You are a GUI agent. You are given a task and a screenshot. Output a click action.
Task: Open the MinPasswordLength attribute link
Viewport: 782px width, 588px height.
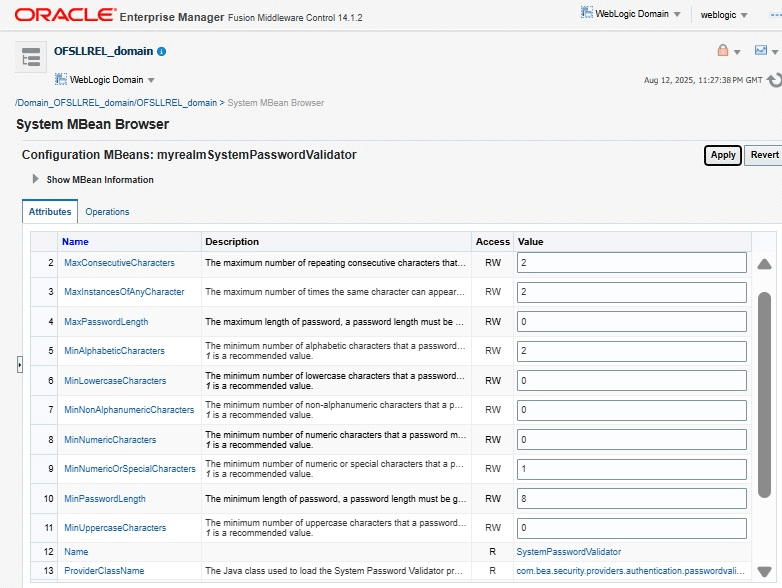coord(105,499)
